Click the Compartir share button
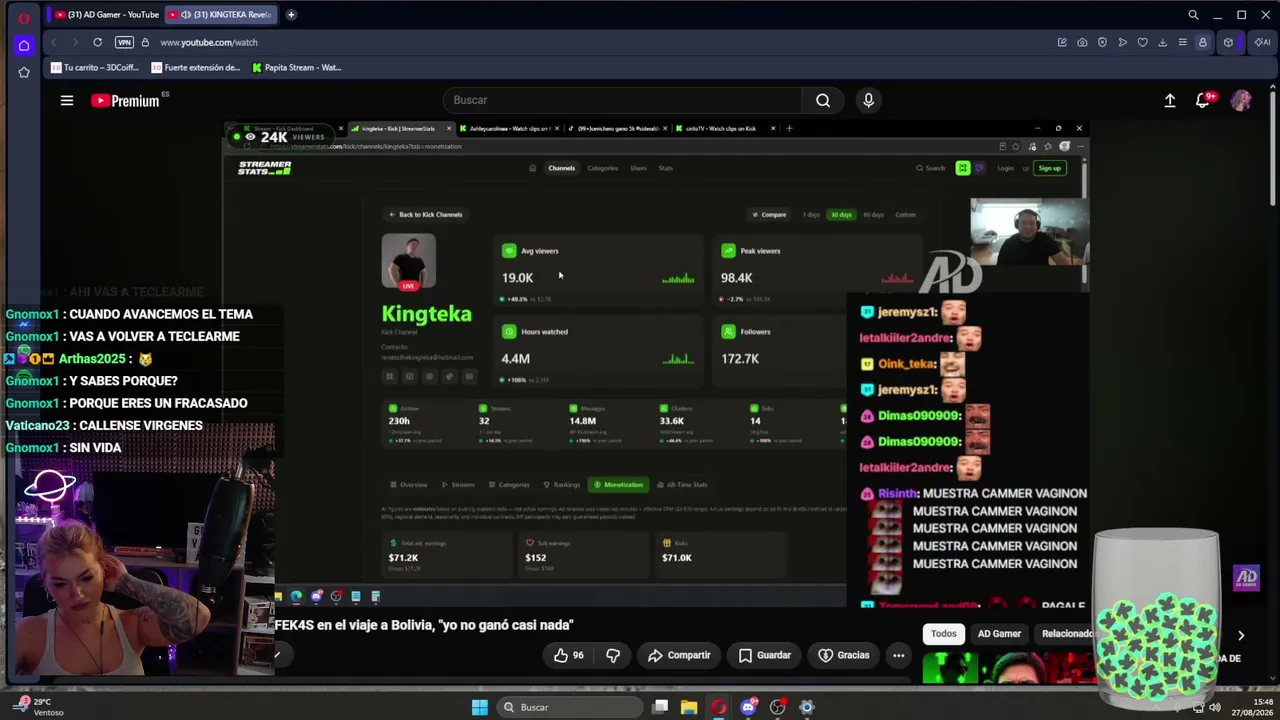1280x720 pixels. coord(679,655)
